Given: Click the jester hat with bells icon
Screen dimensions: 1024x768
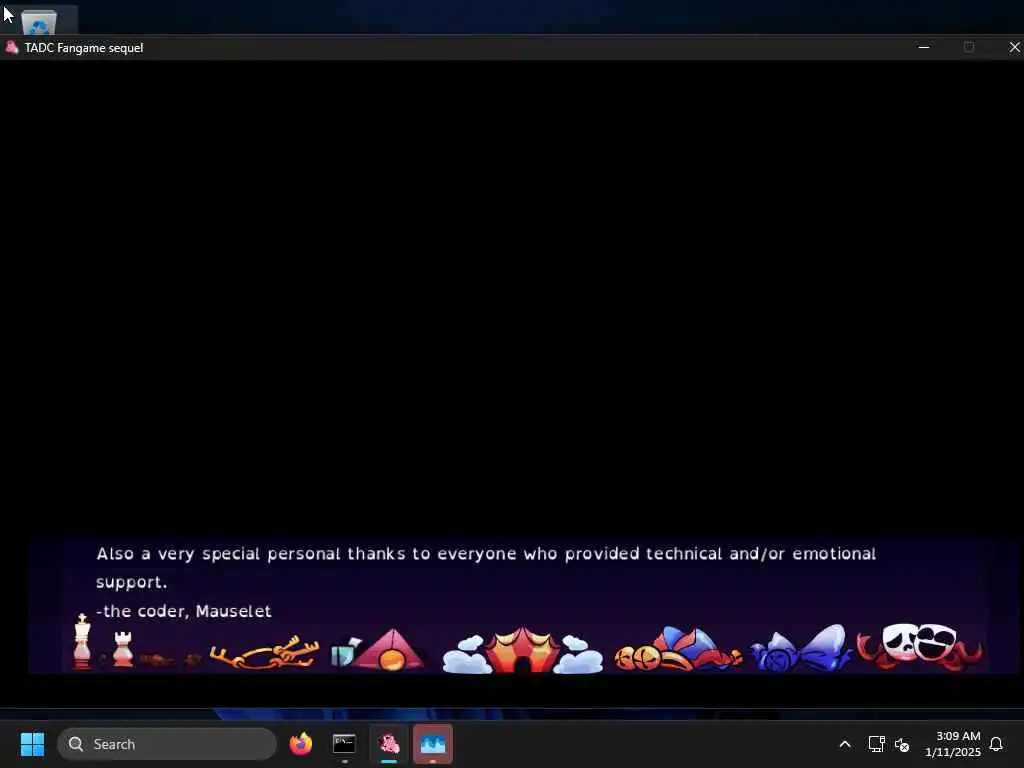Looking at the screenshot, I should tap(678, 649).
